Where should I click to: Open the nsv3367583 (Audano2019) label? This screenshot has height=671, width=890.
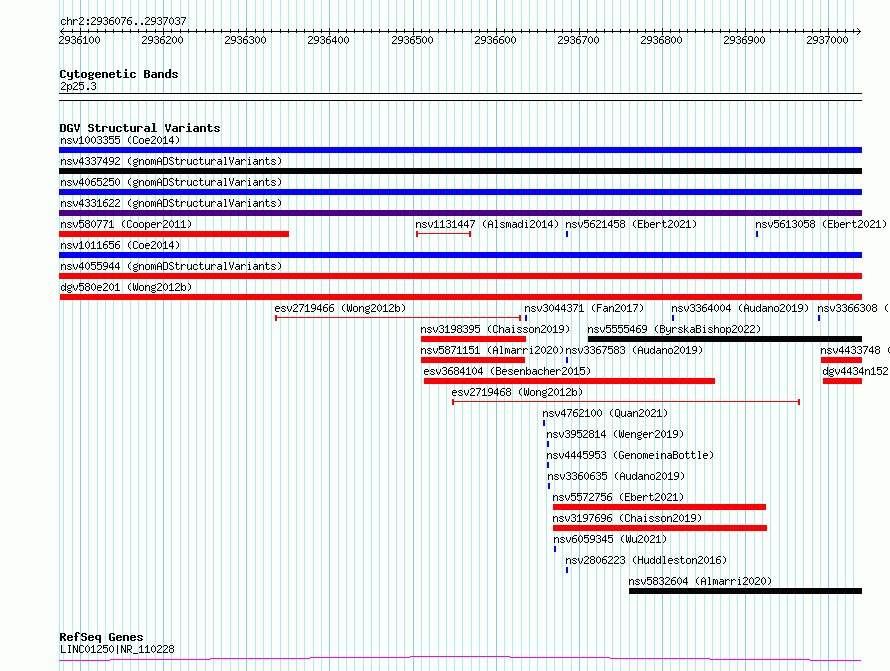tap(634, 350)
